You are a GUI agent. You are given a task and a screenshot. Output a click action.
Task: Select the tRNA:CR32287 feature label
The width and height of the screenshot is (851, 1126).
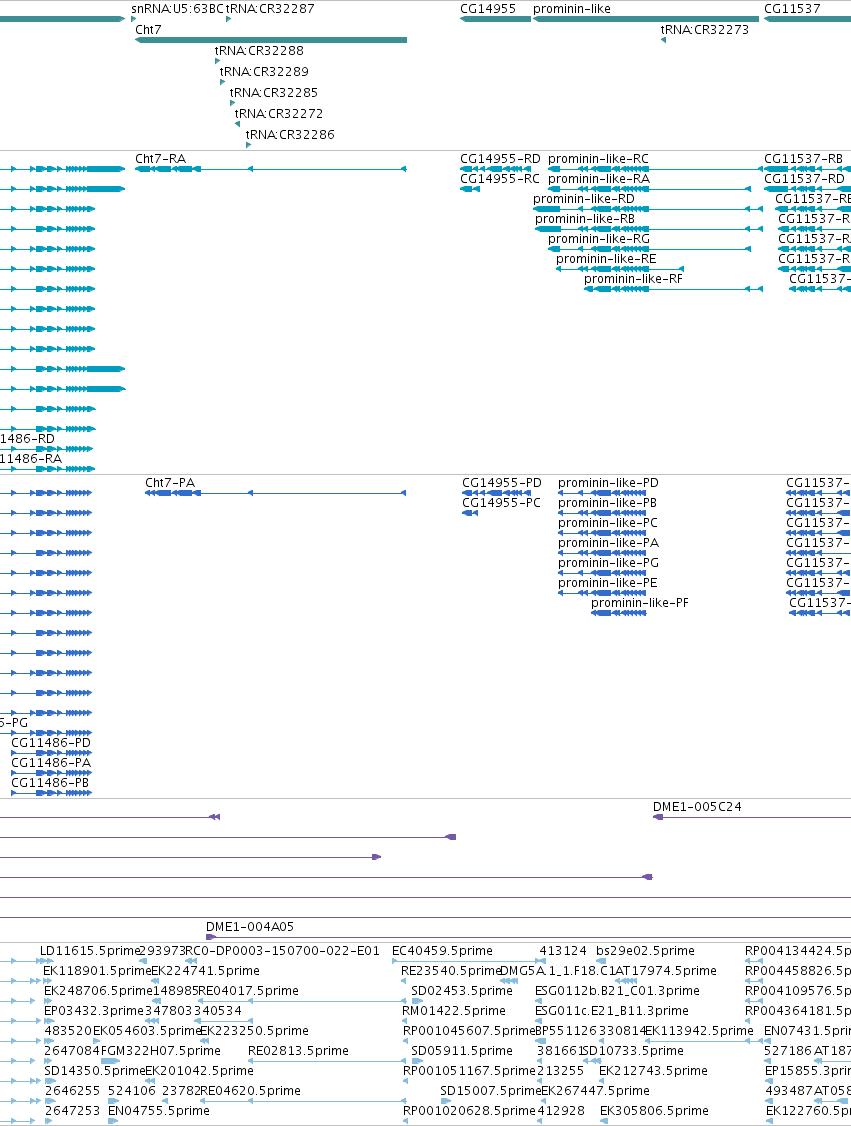pos(270,9)
